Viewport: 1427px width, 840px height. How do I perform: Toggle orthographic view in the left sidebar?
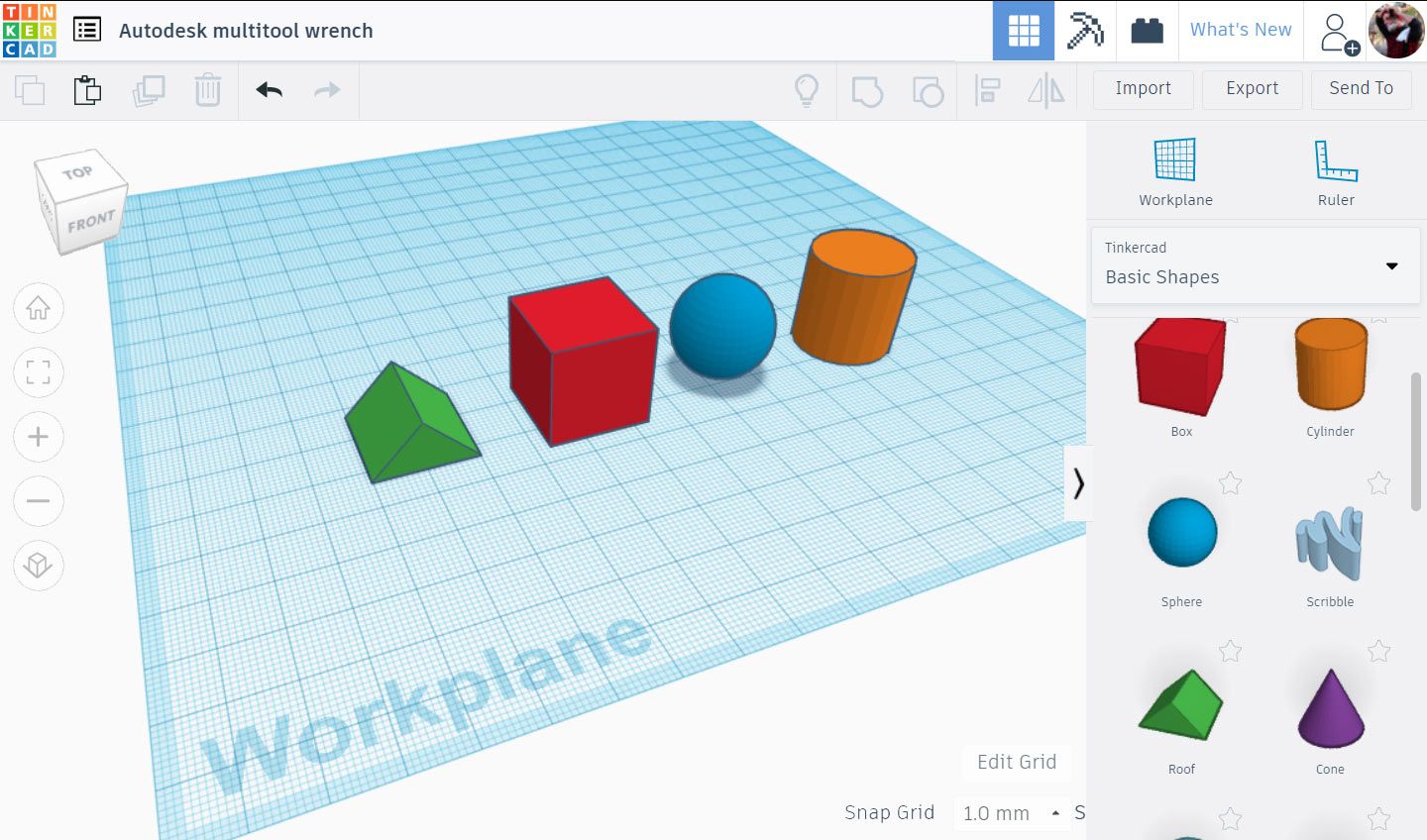tap(38, 566)
